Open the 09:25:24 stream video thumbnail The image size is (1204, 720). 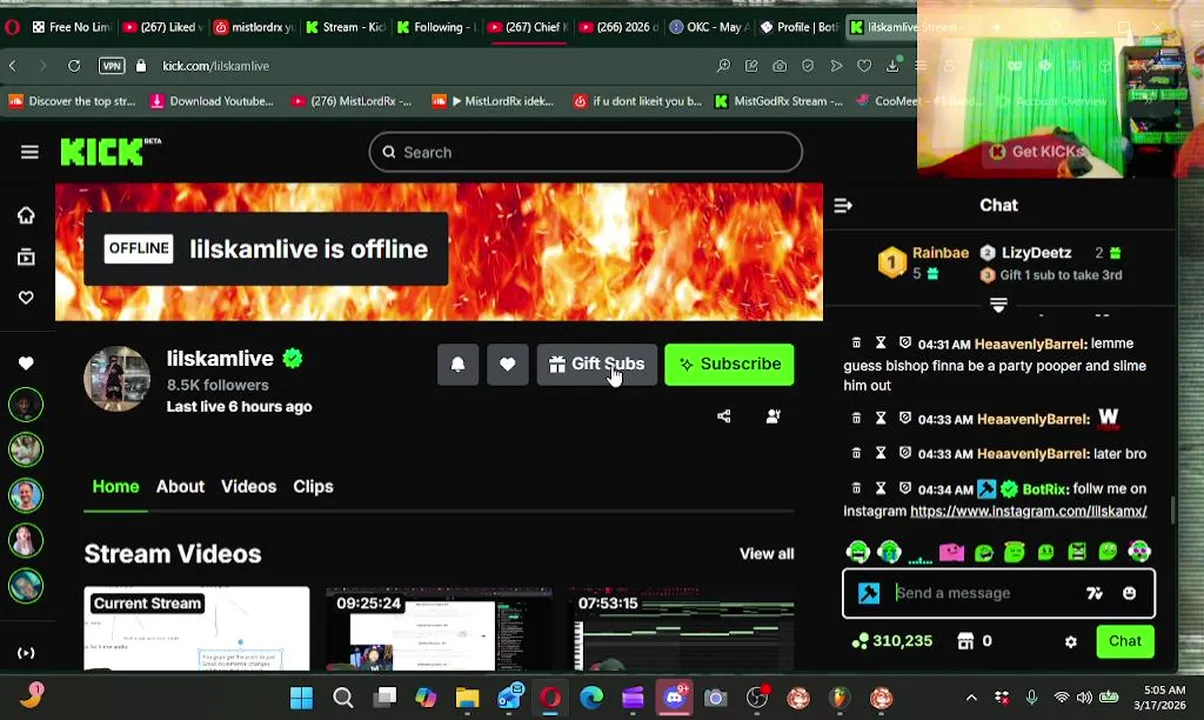pyautogui.click(x=438, y=629)
